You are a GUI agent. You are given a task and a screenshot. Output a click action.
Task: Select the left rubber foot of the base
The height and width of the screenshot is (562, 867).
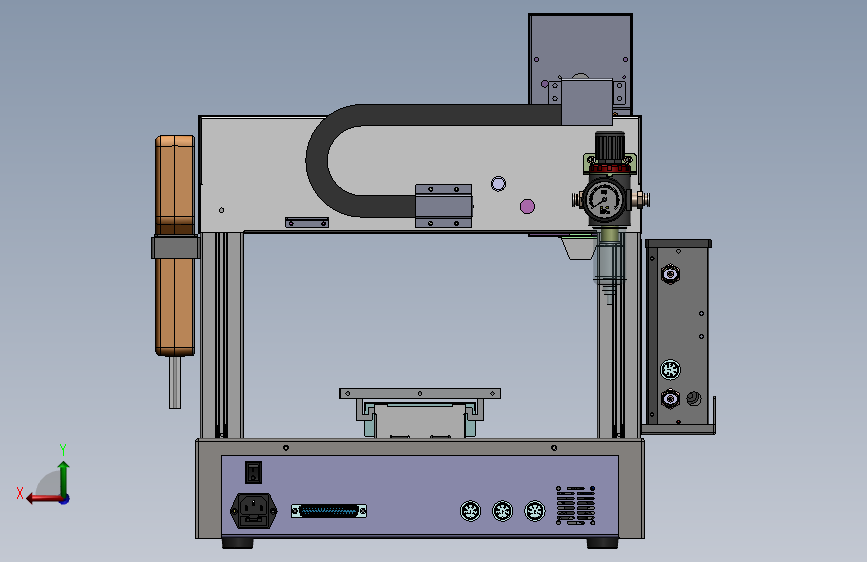pos(237,543)
